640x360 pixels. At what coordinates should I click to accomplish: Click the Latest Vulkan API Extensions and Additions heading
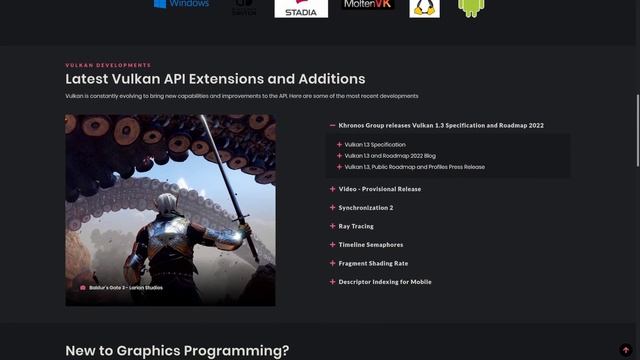215,79
